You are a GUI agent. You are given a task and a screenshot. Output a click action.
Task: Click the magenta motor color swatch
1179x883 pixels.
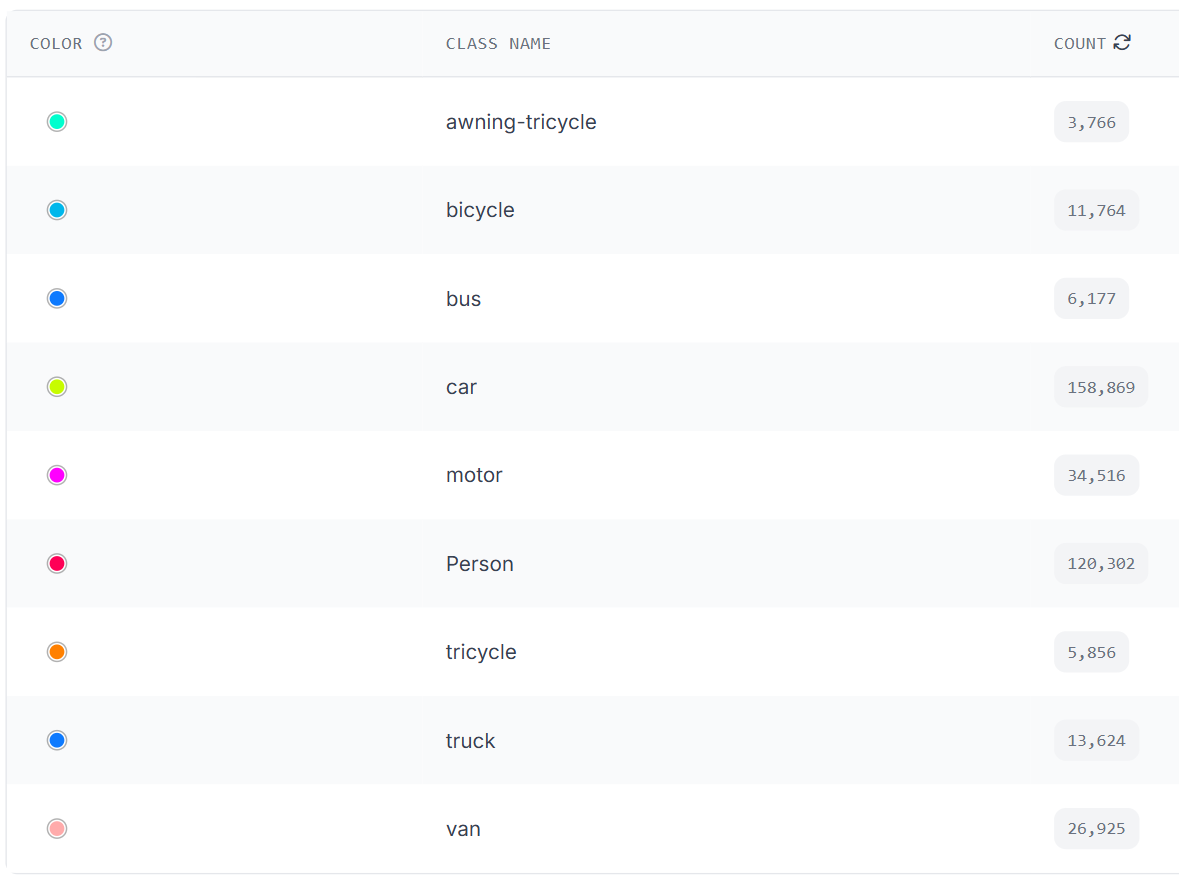pyautogui.click(x=57, y=475)
